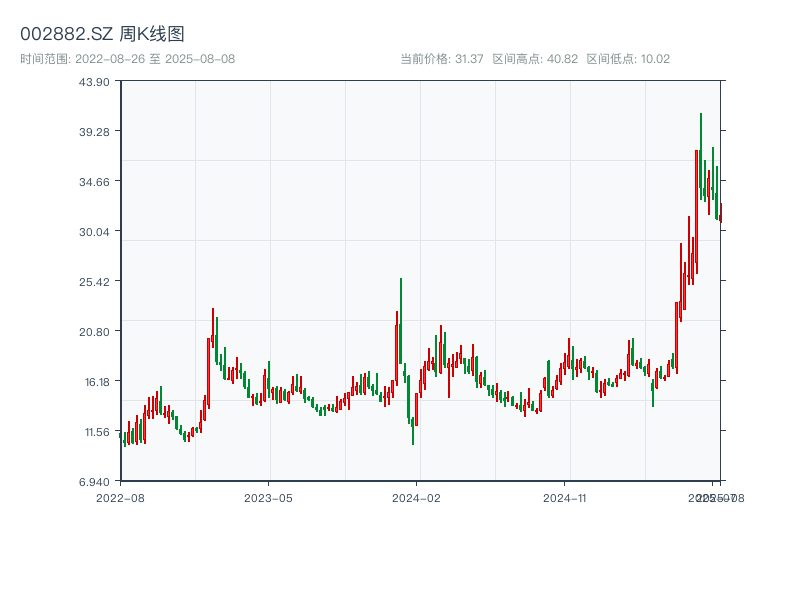The height and width of the screenshot is (600, 800).
Task: Click the x-axis label 2024-02
Action: coord(416,498)
